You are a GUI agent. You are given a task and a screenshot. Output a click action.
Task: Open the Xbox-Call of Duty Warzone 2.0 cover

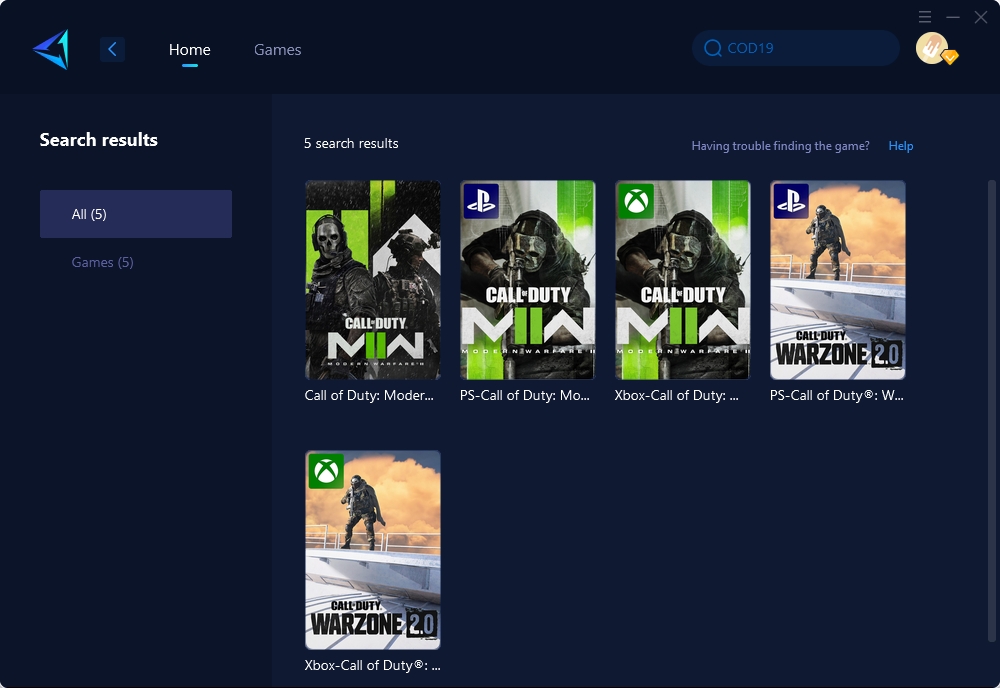(373, 550)
